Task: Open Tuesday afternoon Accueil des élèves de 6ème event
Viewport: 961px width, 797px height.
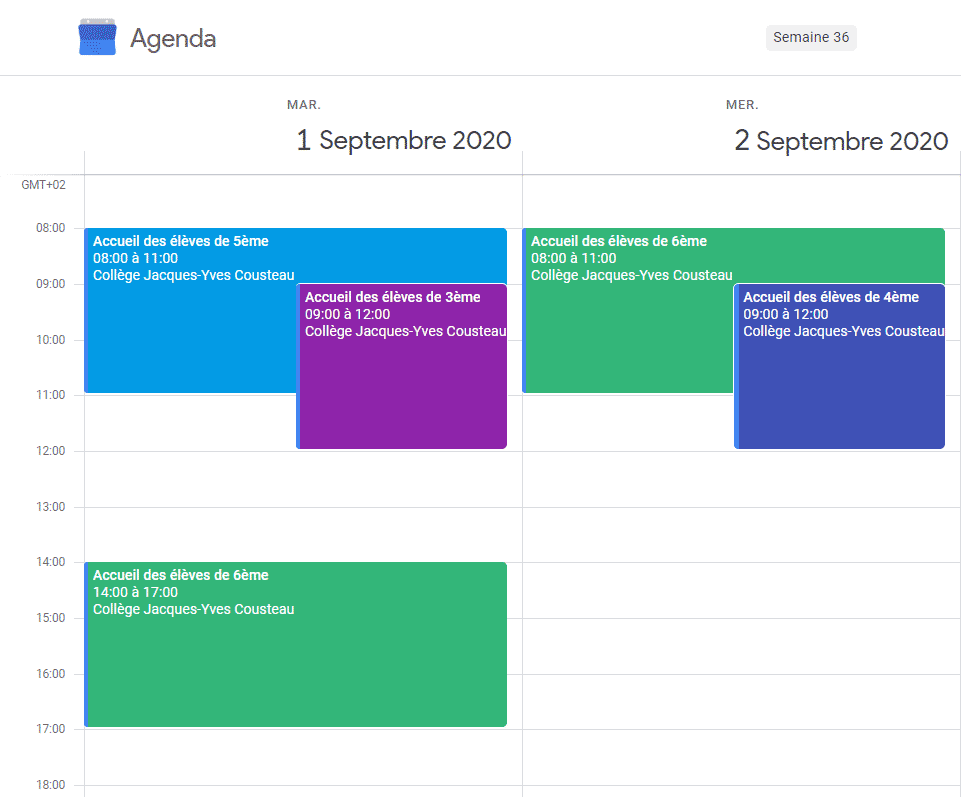Action: 295,644
